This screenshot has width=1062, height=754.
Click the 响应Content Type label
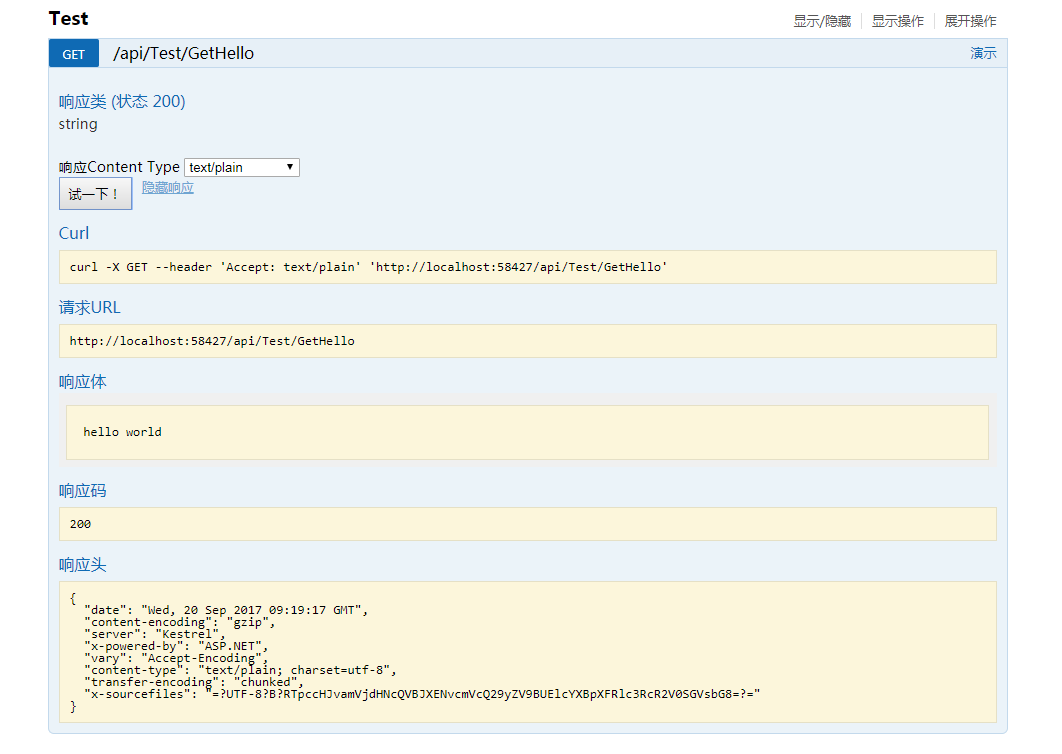119,167
